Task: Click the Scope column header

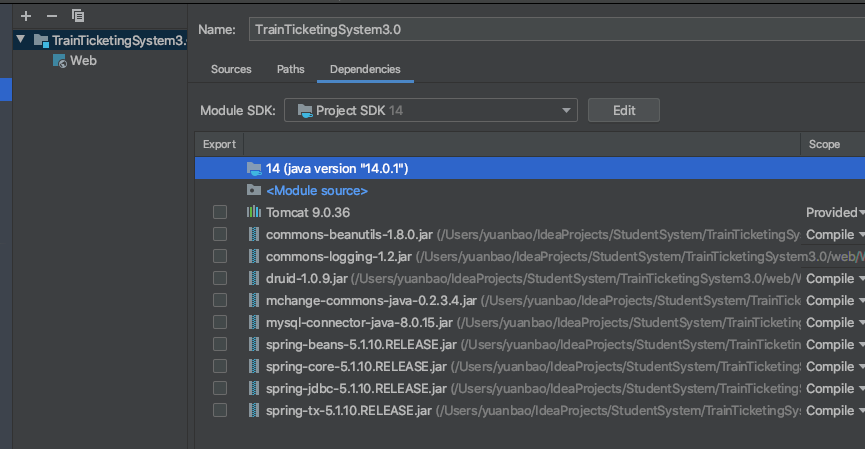Action: (x=832, y=145)
